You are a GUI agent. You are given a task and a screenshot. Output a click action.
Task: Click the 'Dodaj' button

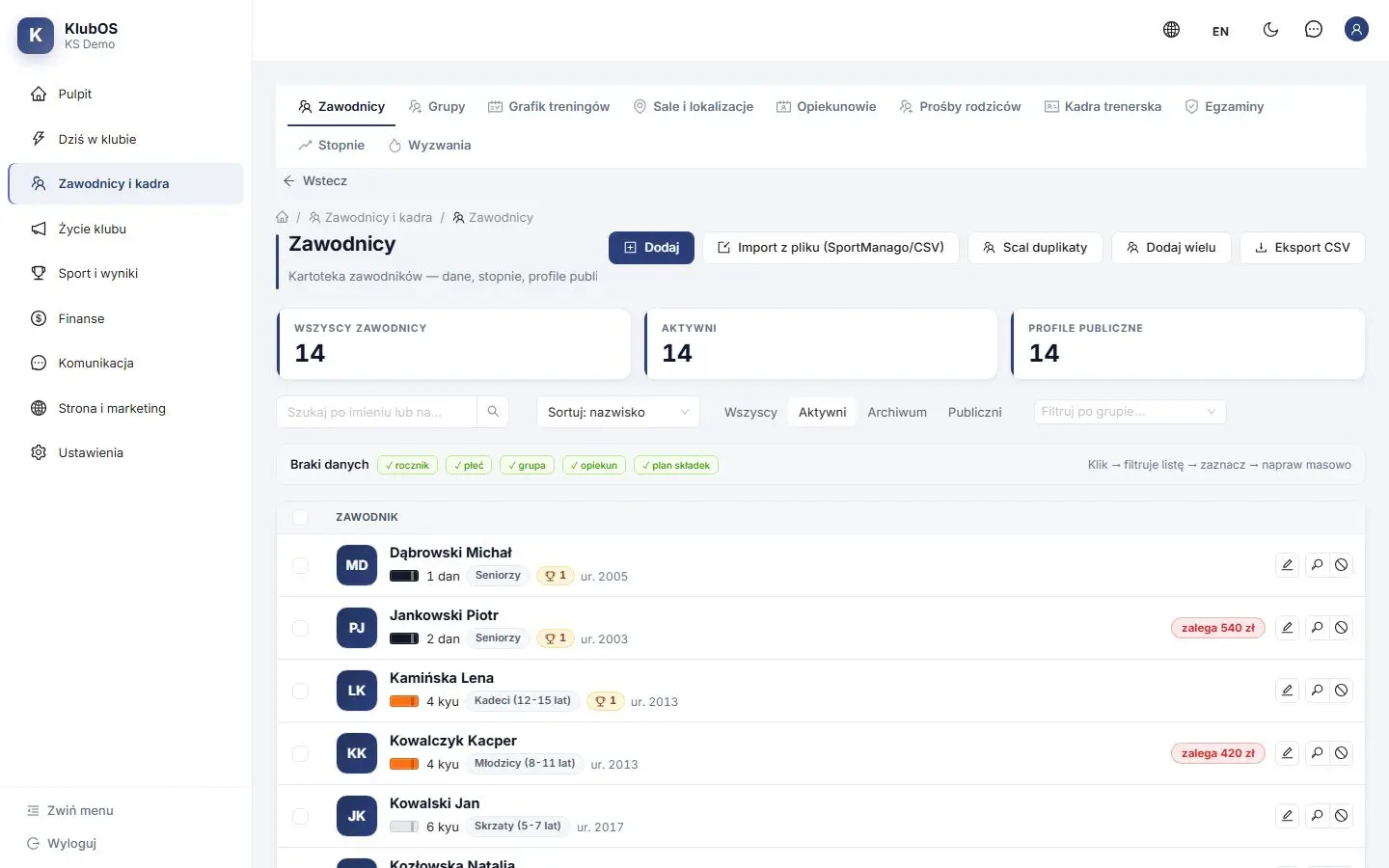(x=651, y=248)
